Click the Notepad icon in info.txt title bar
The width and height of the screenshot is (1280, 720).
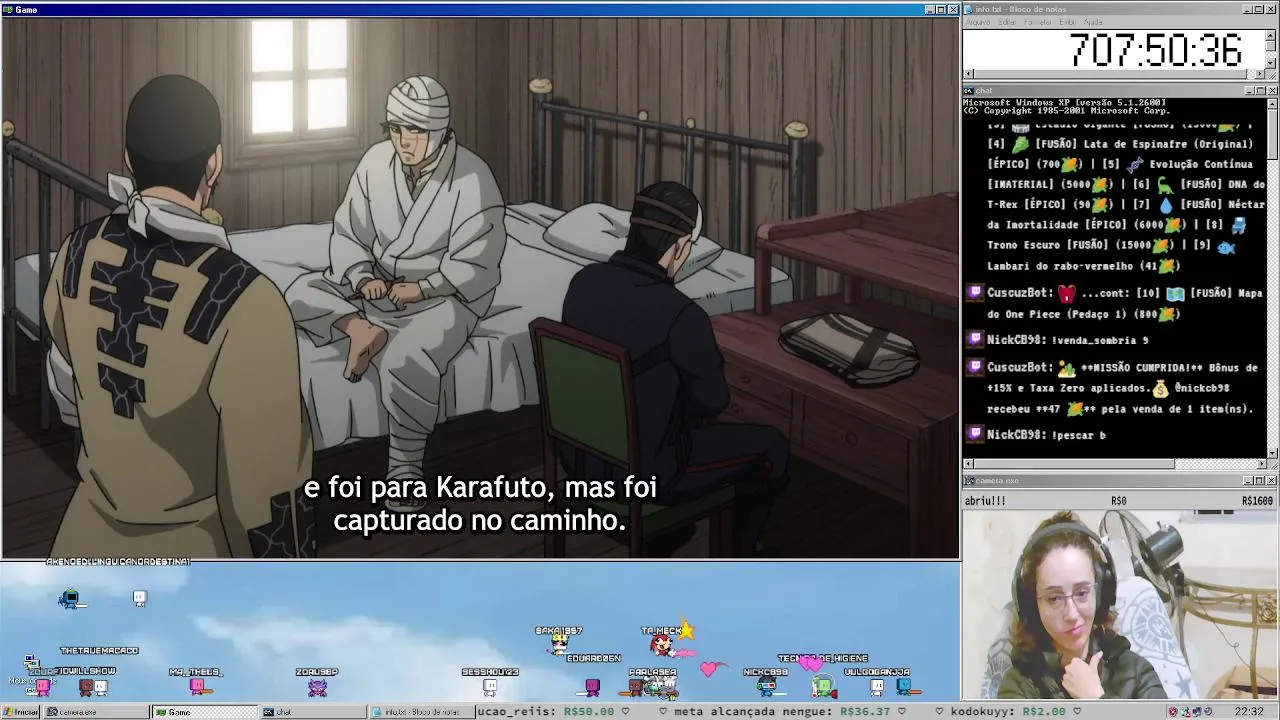click(x=969, y=9)
